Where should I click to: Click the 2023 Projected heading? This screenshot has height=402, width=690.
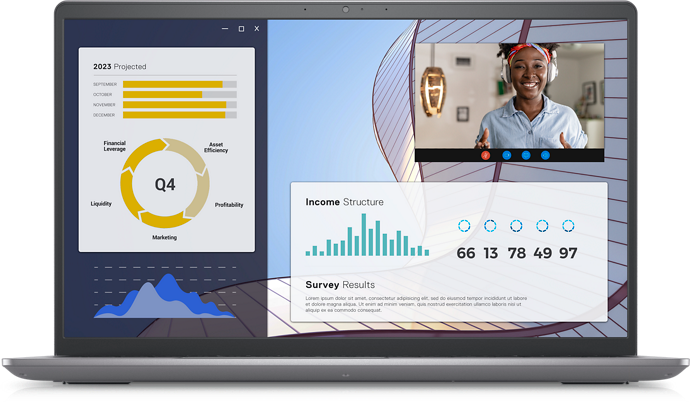pyautogui.click(x=120, y=66)
